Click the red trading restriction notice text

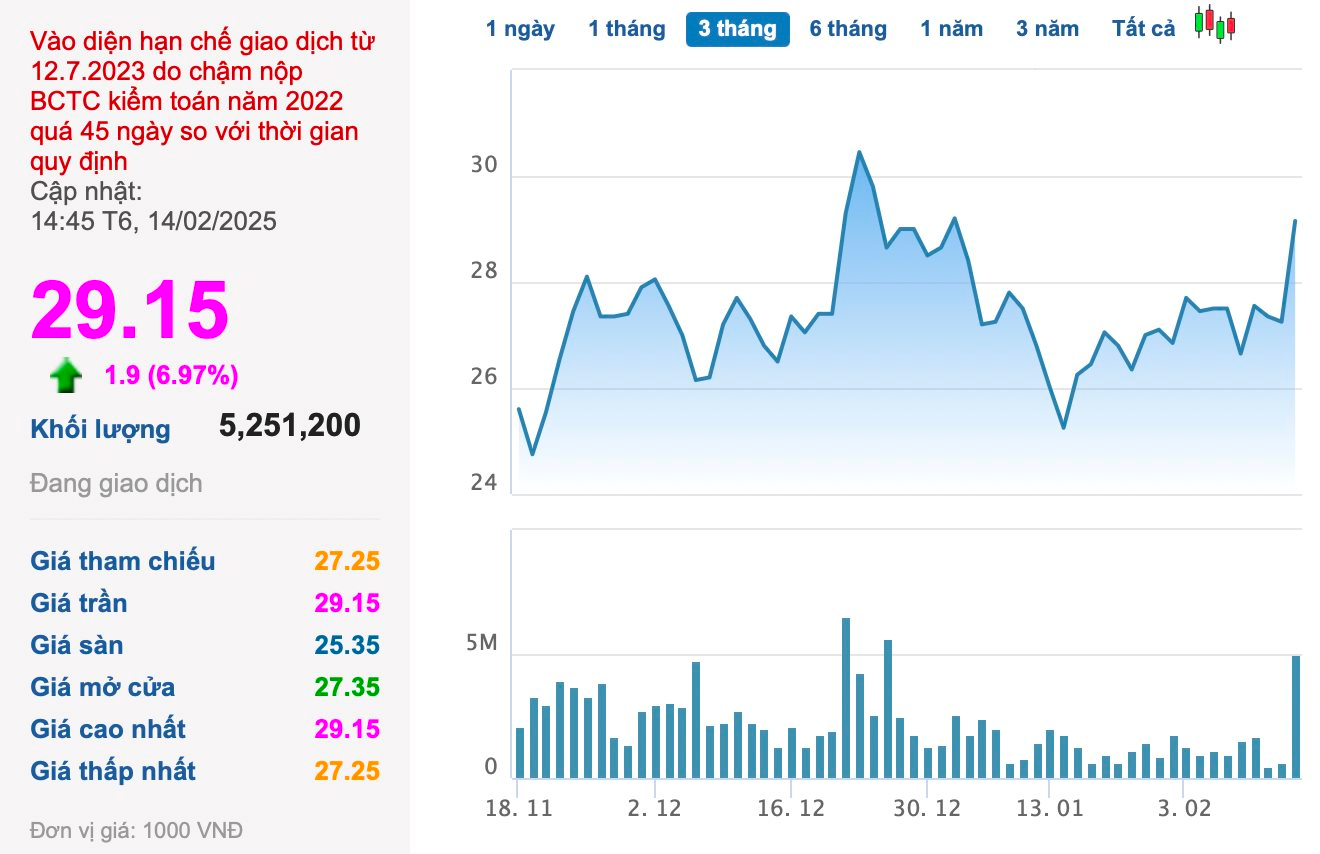click(x=204, y=101)
